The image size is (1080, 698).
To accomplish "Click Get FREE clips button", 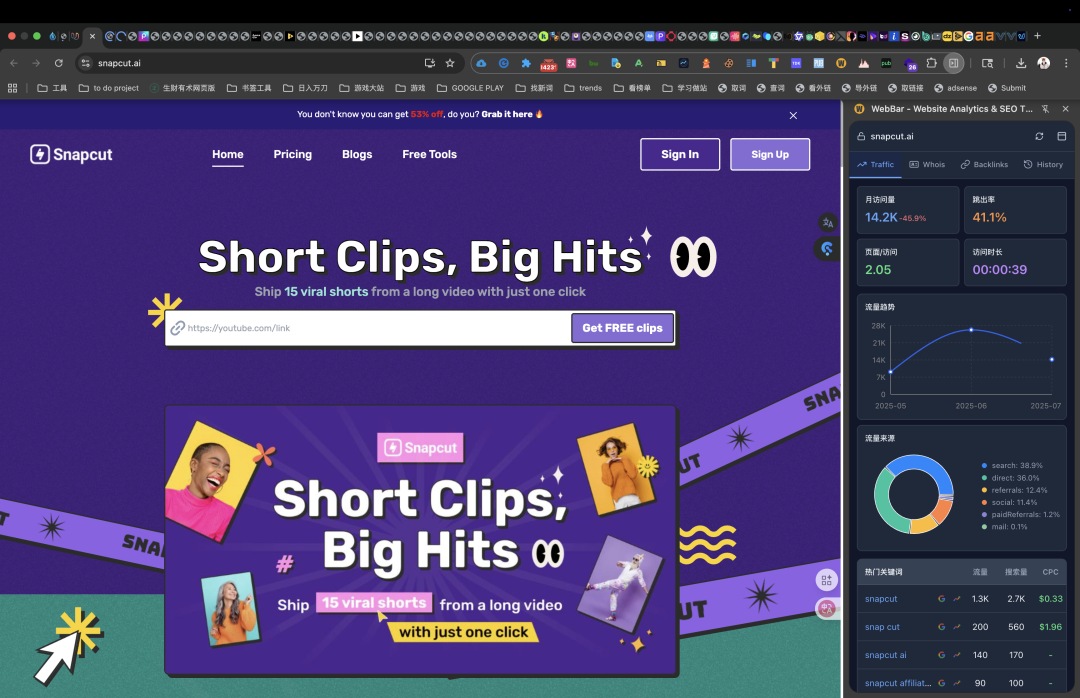I will pos(623,328).
